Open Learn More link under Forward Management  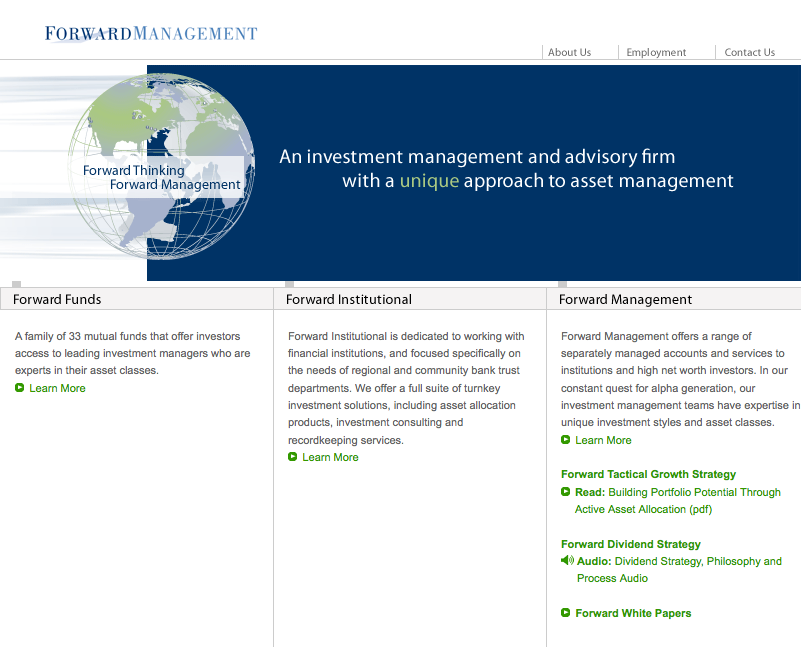[x=603, y=440]
